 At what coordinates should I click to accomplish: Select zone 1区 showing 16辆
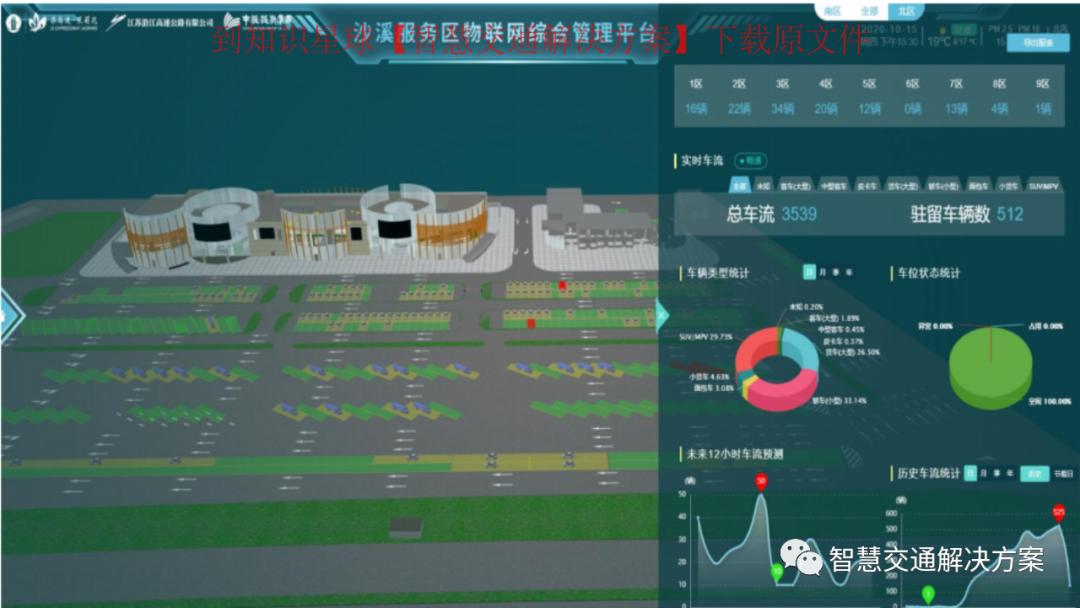693,95
